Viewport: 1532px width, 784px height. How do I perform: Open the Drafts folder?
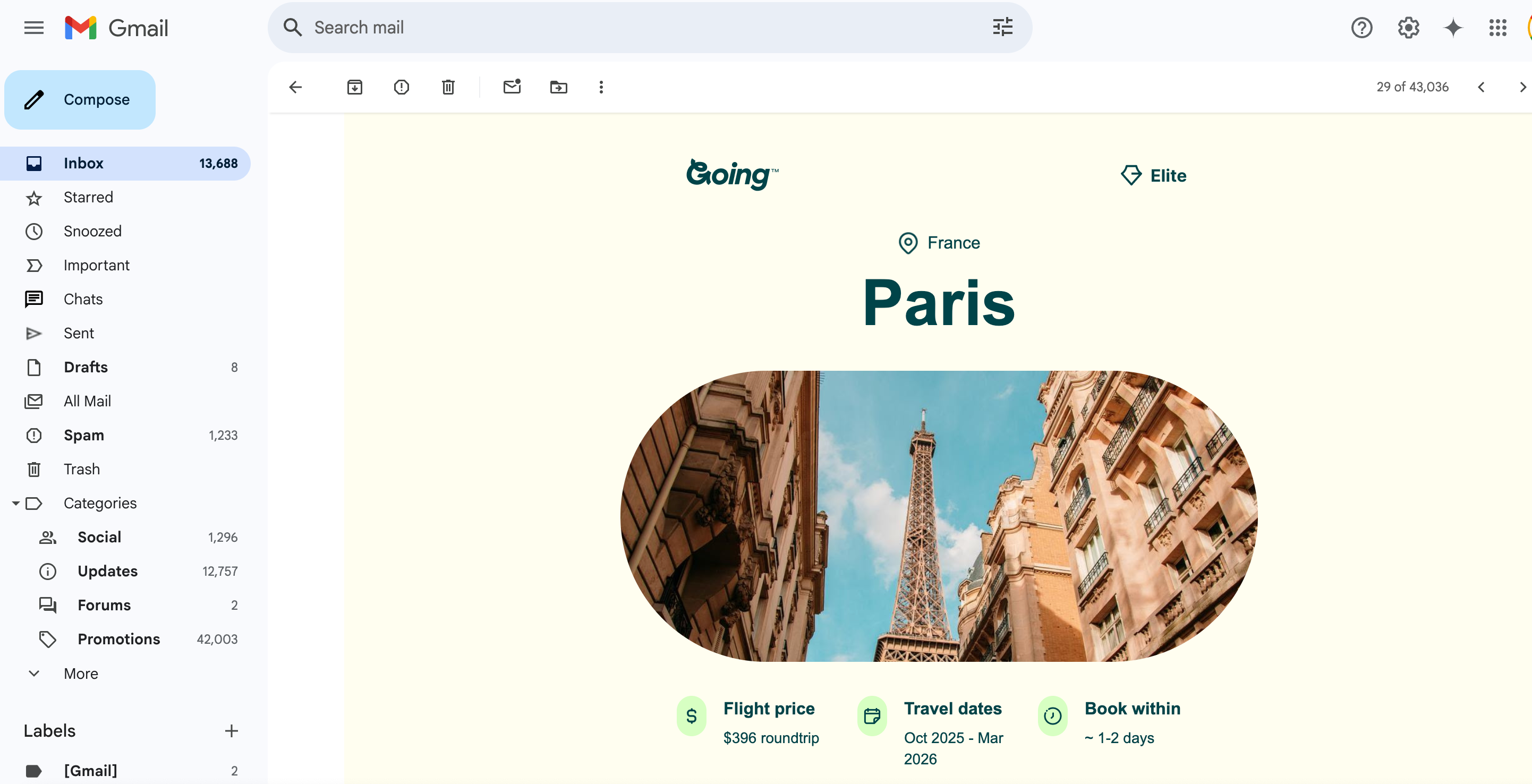pyautogui.click(x=86, y=367)
